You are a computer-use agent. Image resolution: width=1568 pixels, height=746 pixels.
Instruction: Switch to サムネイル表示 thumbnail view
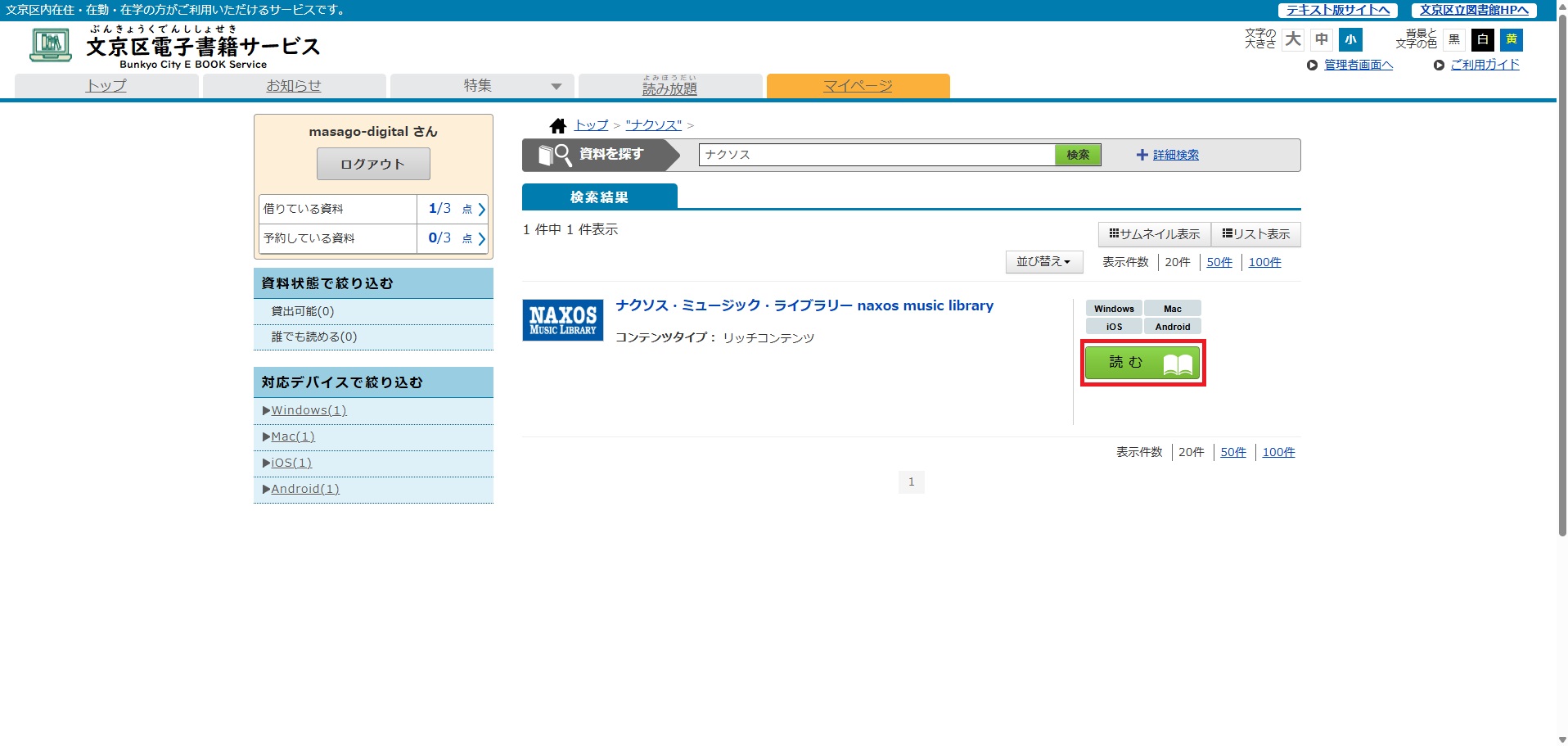point(1155,234)
